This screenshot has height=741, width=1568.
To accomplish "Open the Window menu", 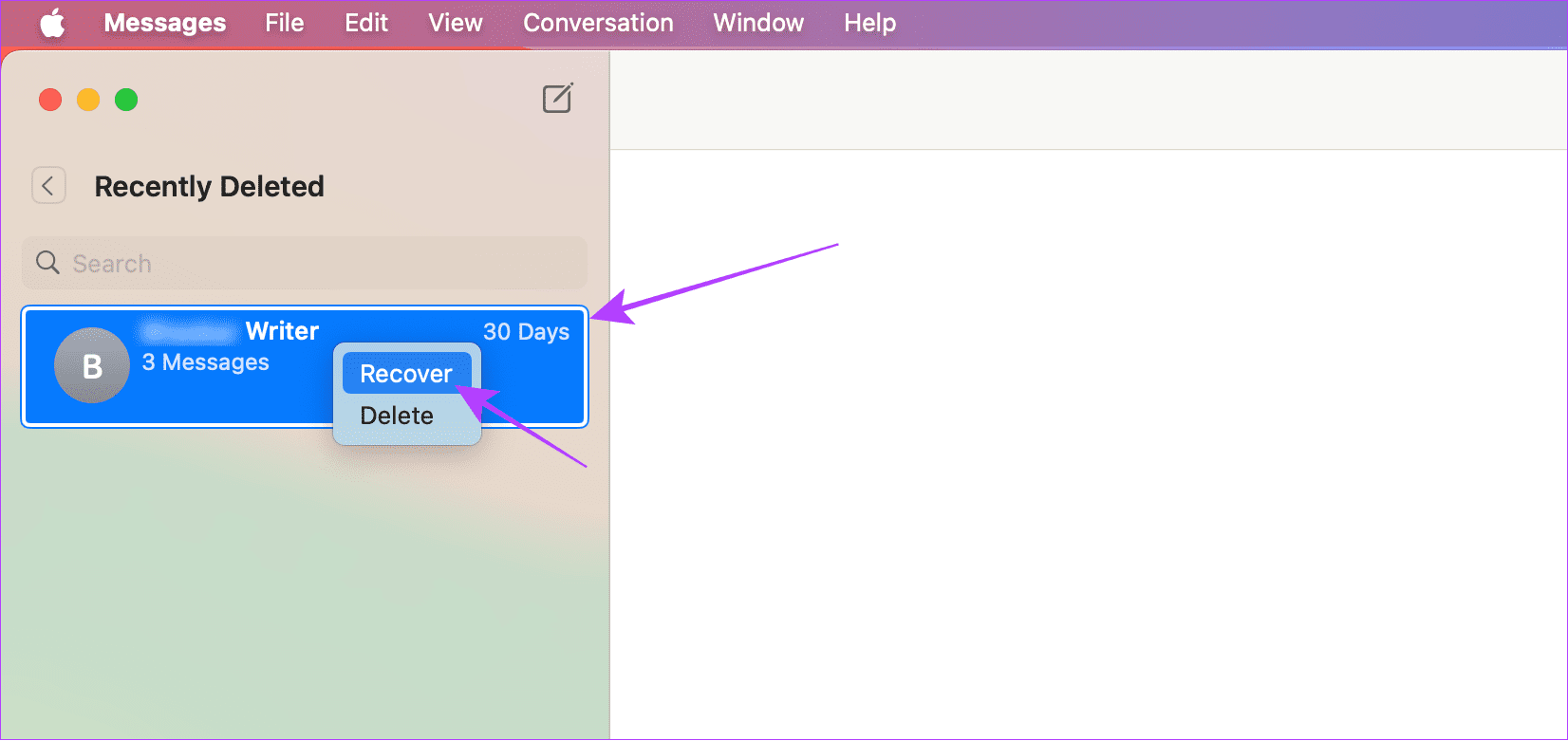I will coord(758,23).
